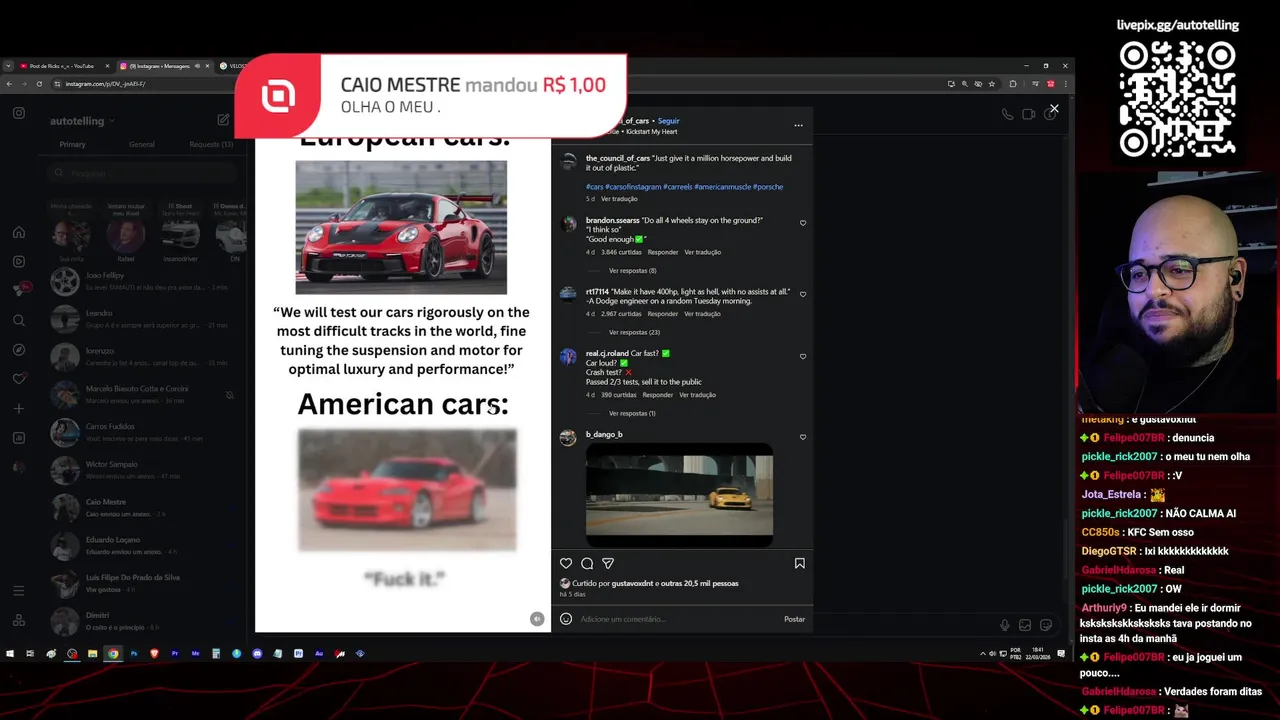
Task: Open Reels in Instagram sidebar
Action: click(x=19, y=262)
